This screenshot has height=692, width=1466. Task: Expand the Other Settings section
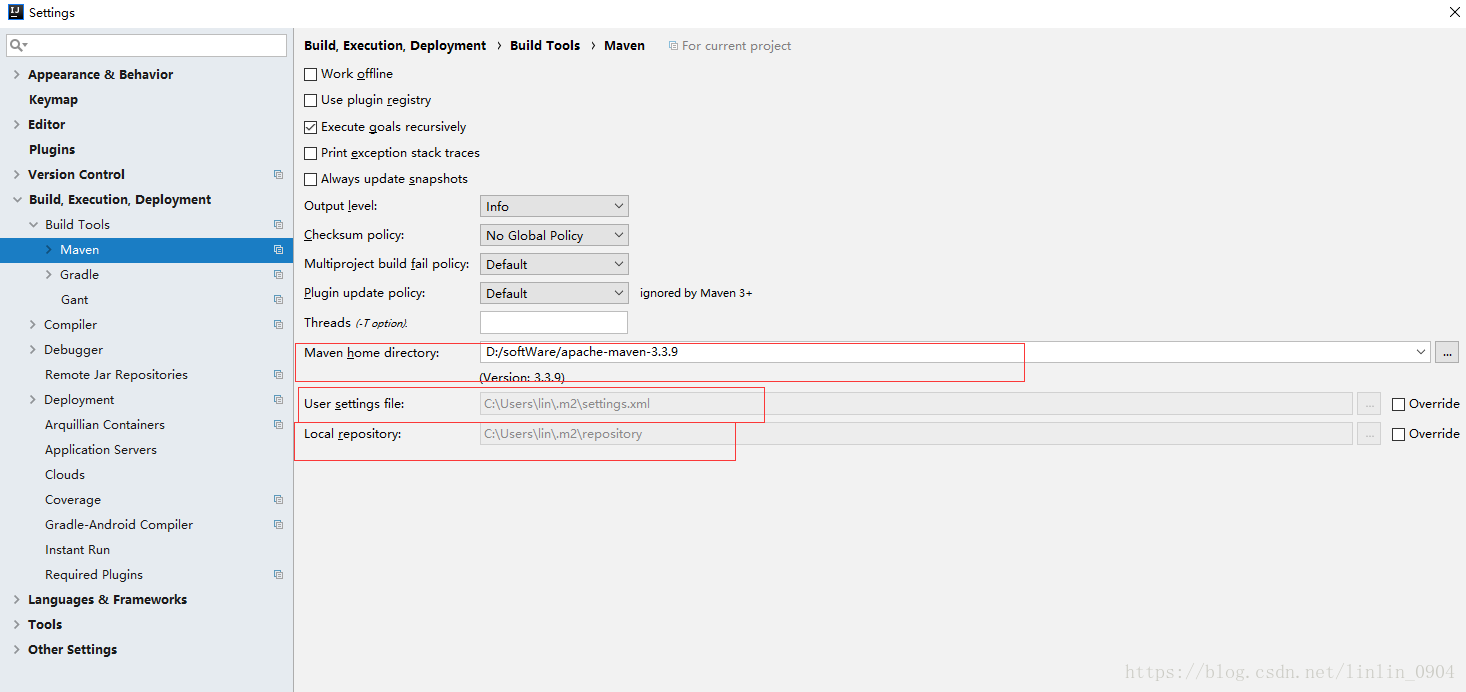[16, 649]
